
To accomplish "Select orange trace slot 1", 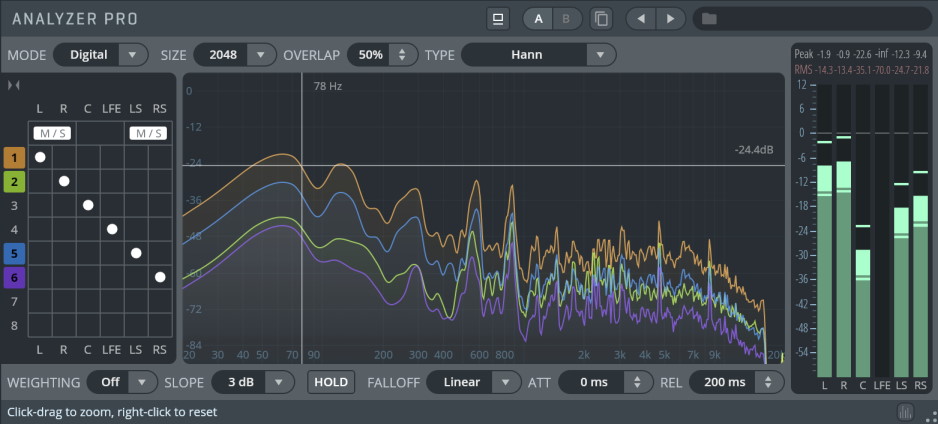I will tap(14, 158).
